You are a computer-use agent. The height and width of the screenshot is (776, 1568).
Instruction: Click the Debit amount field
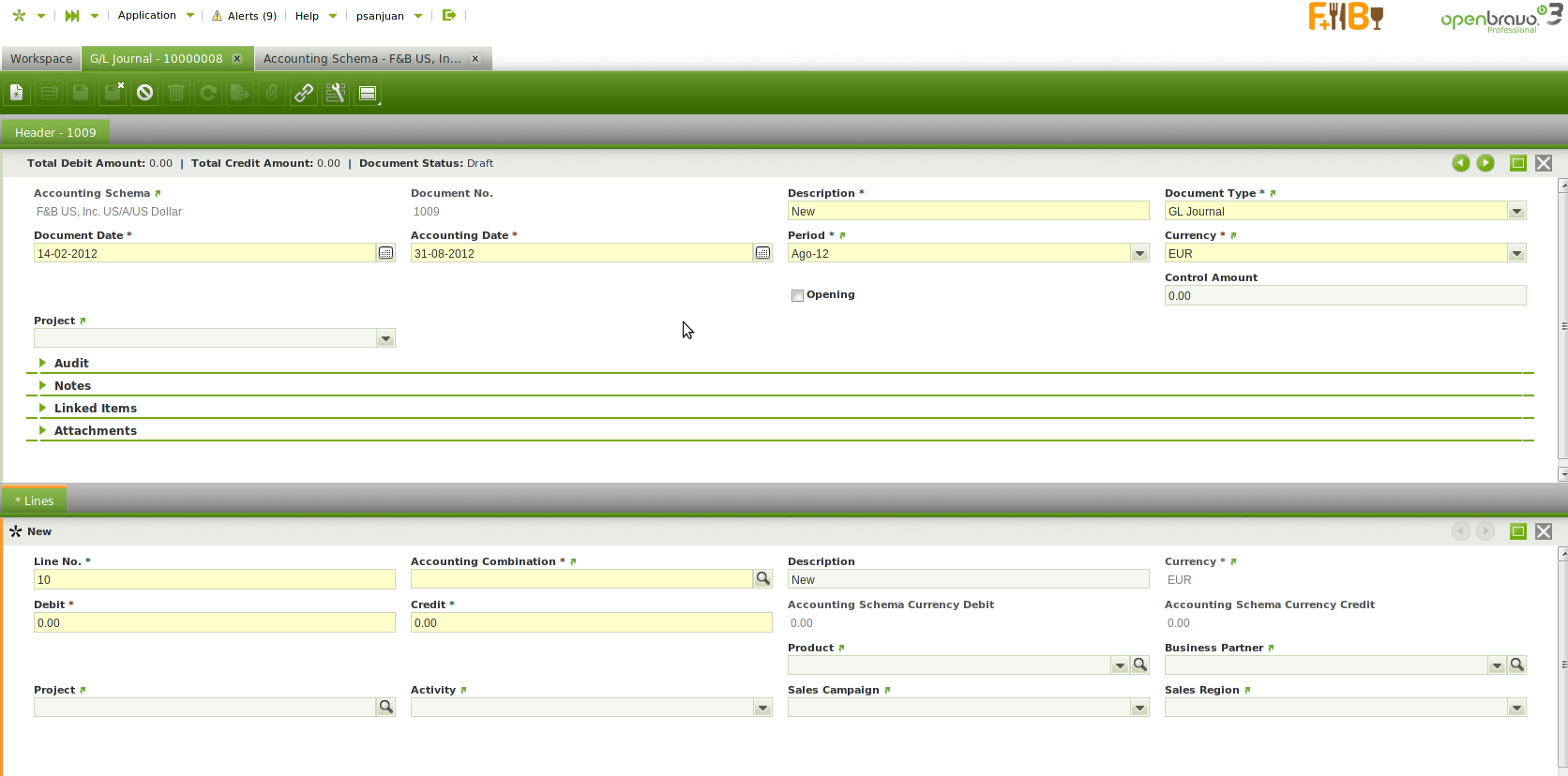214,622
